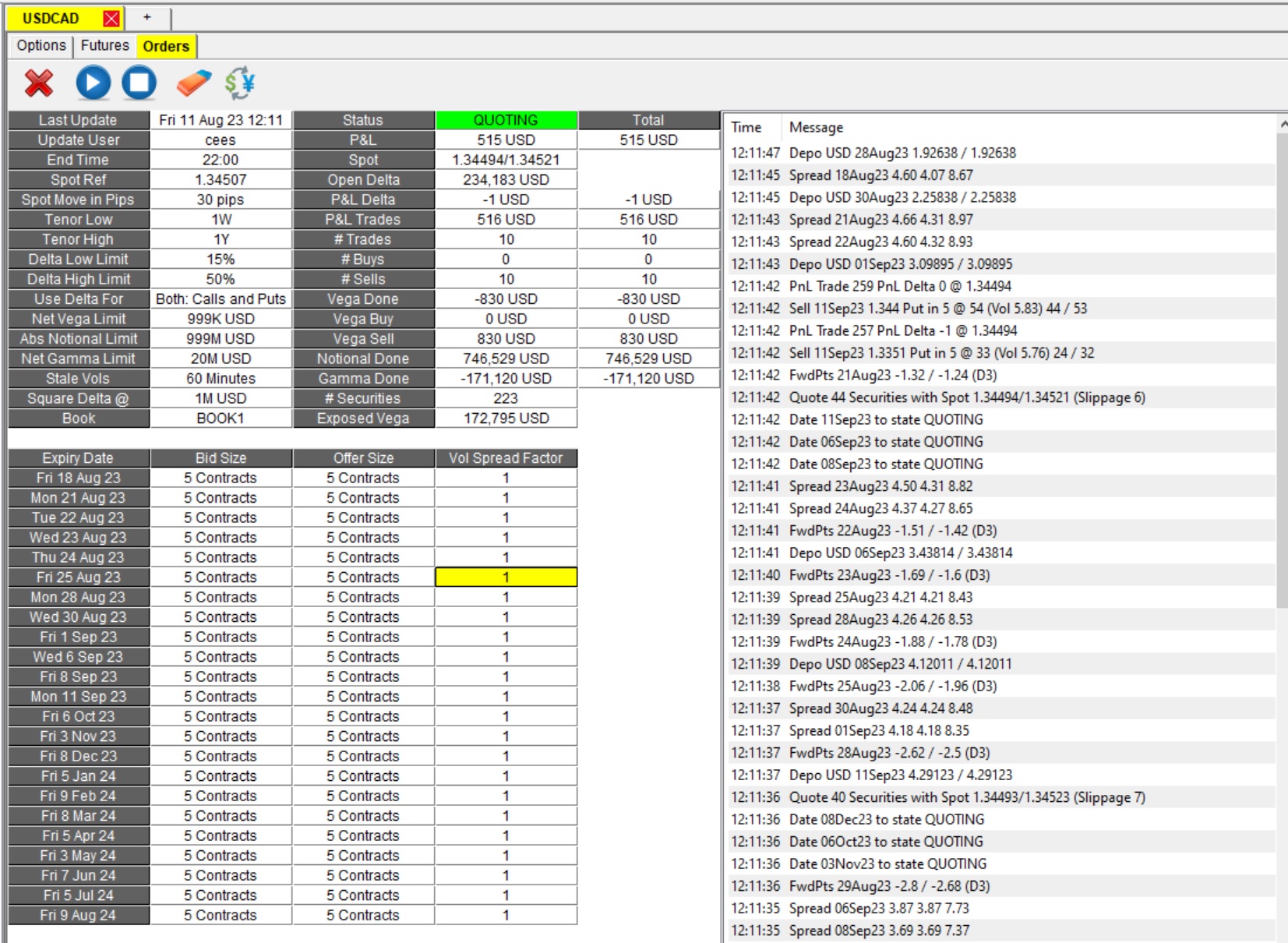Edit the End Time value 22:00
Image resolution: width=1288 pixels, height=943 pixels.
pyautogui.click(x=221, y=160)
